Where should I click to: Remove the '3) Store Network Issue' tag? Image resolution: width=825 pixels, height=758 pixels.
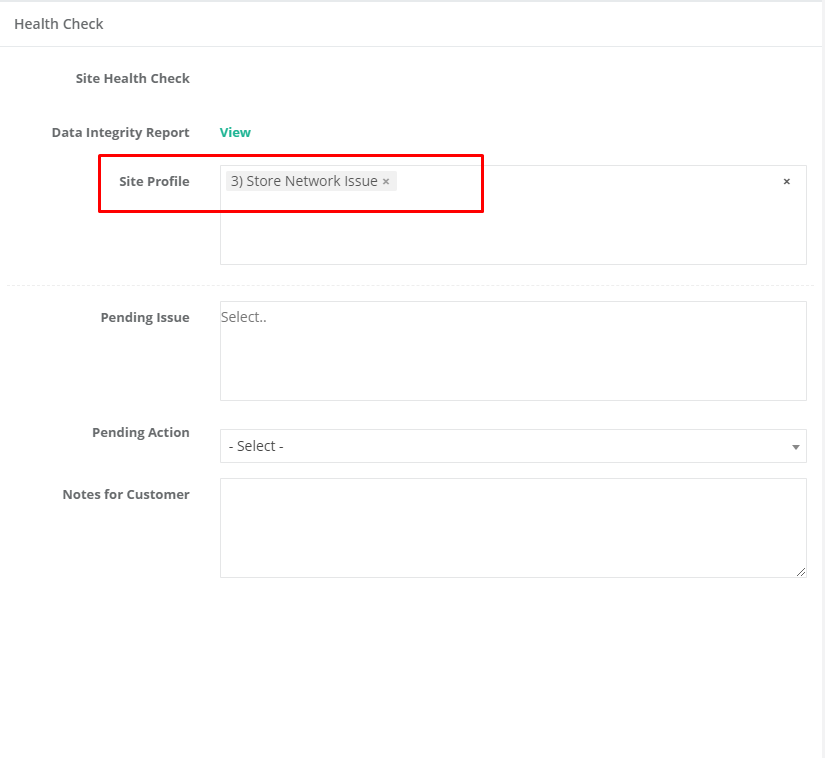tap(386, 182)
